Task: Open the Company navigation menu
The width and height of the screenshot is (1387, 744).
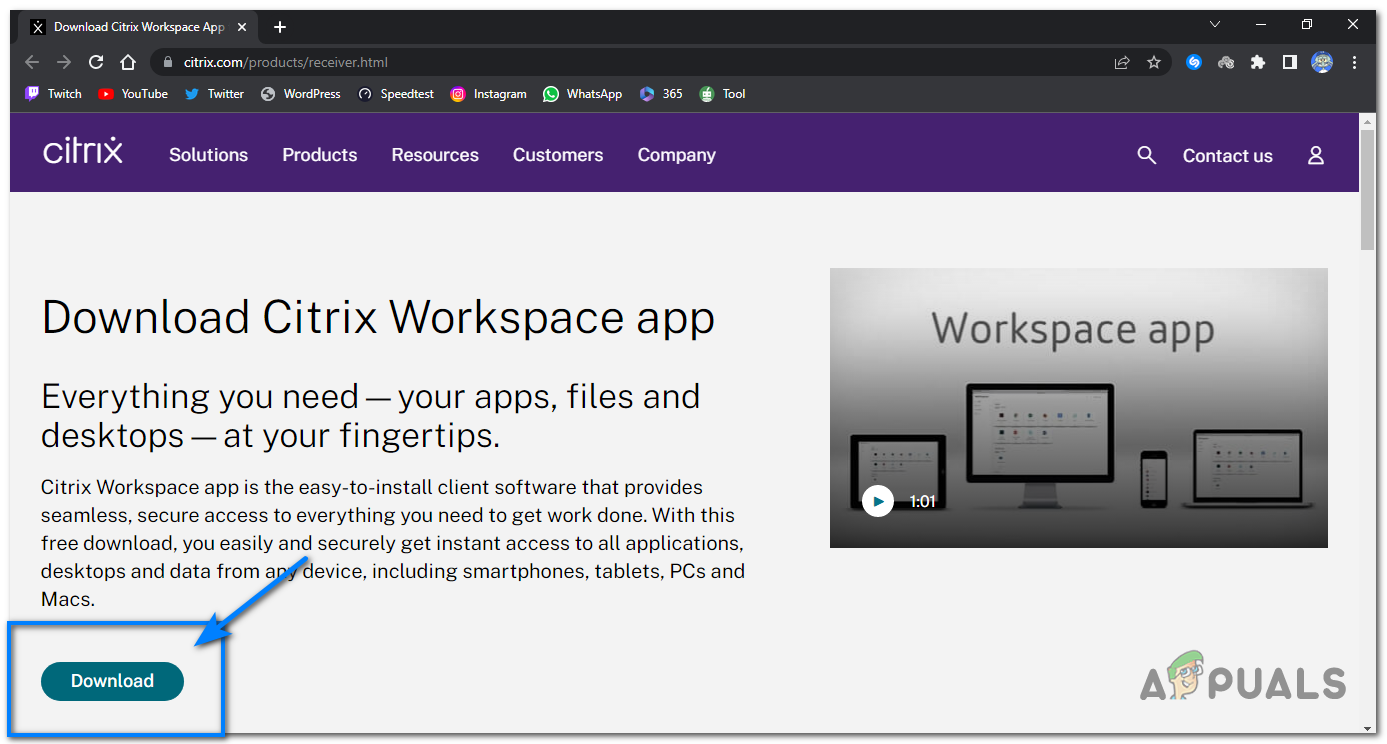Action: (x=677, y=155)
